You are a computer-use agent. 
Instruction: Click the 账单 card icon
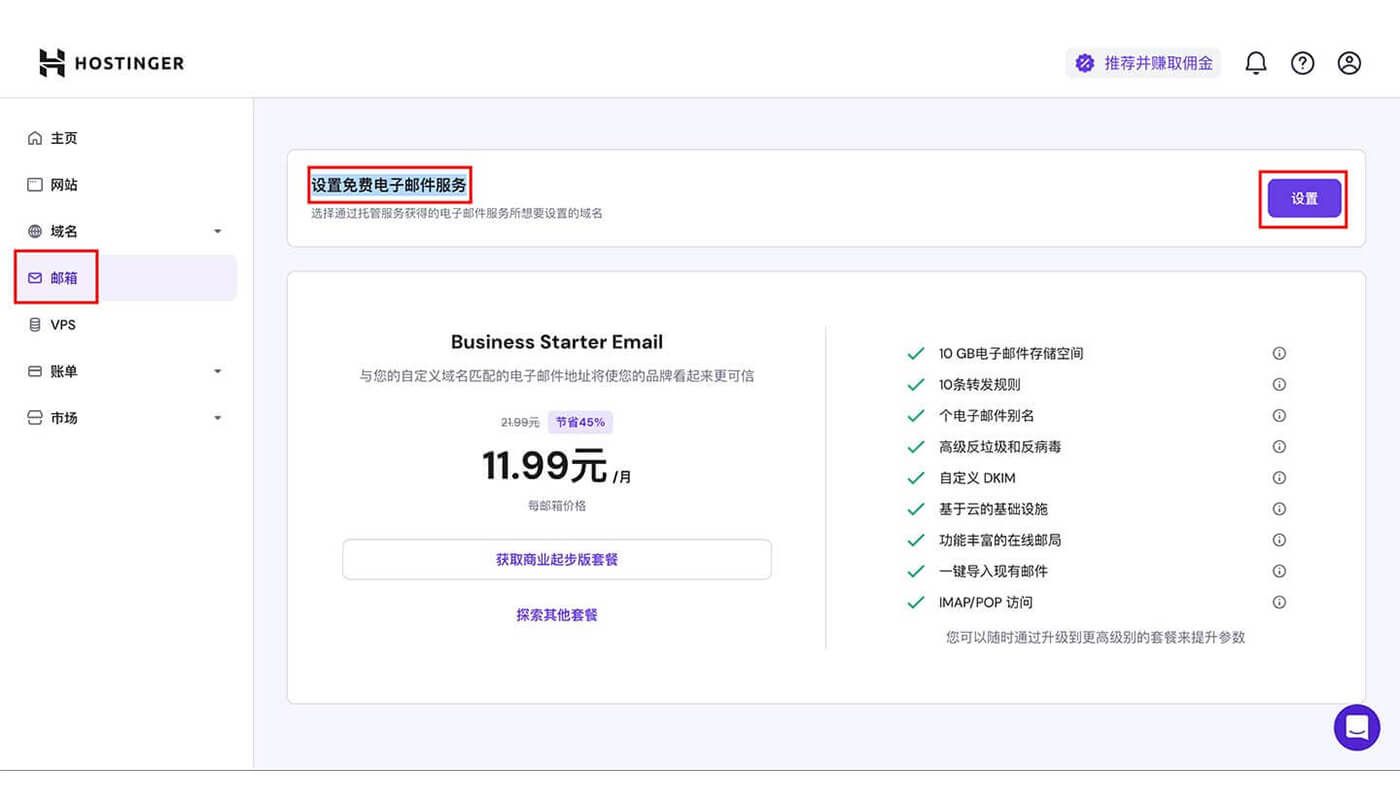(35, 371)
